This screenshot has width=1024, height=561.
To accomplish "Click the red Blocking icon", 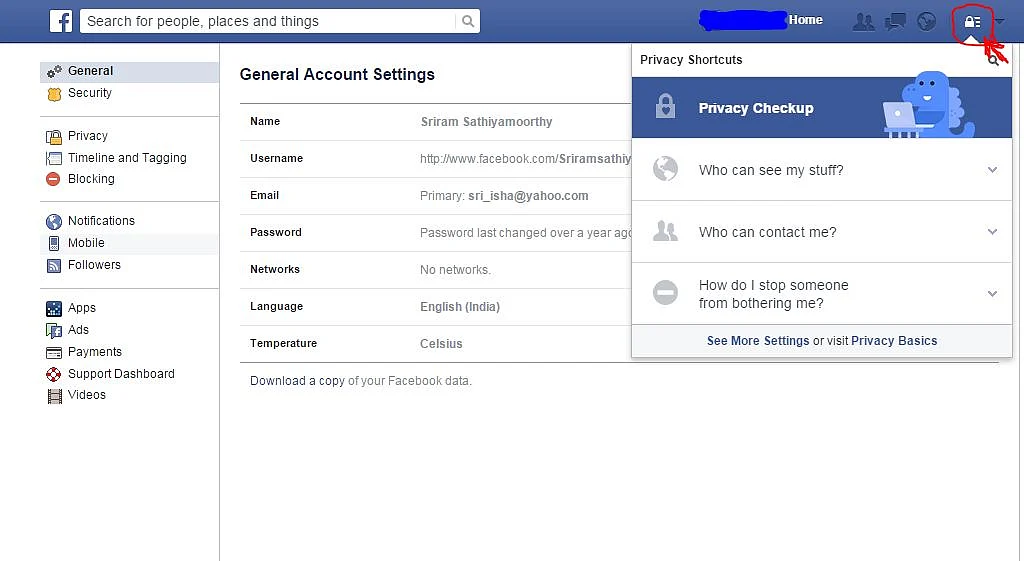I will coord(54,179).
